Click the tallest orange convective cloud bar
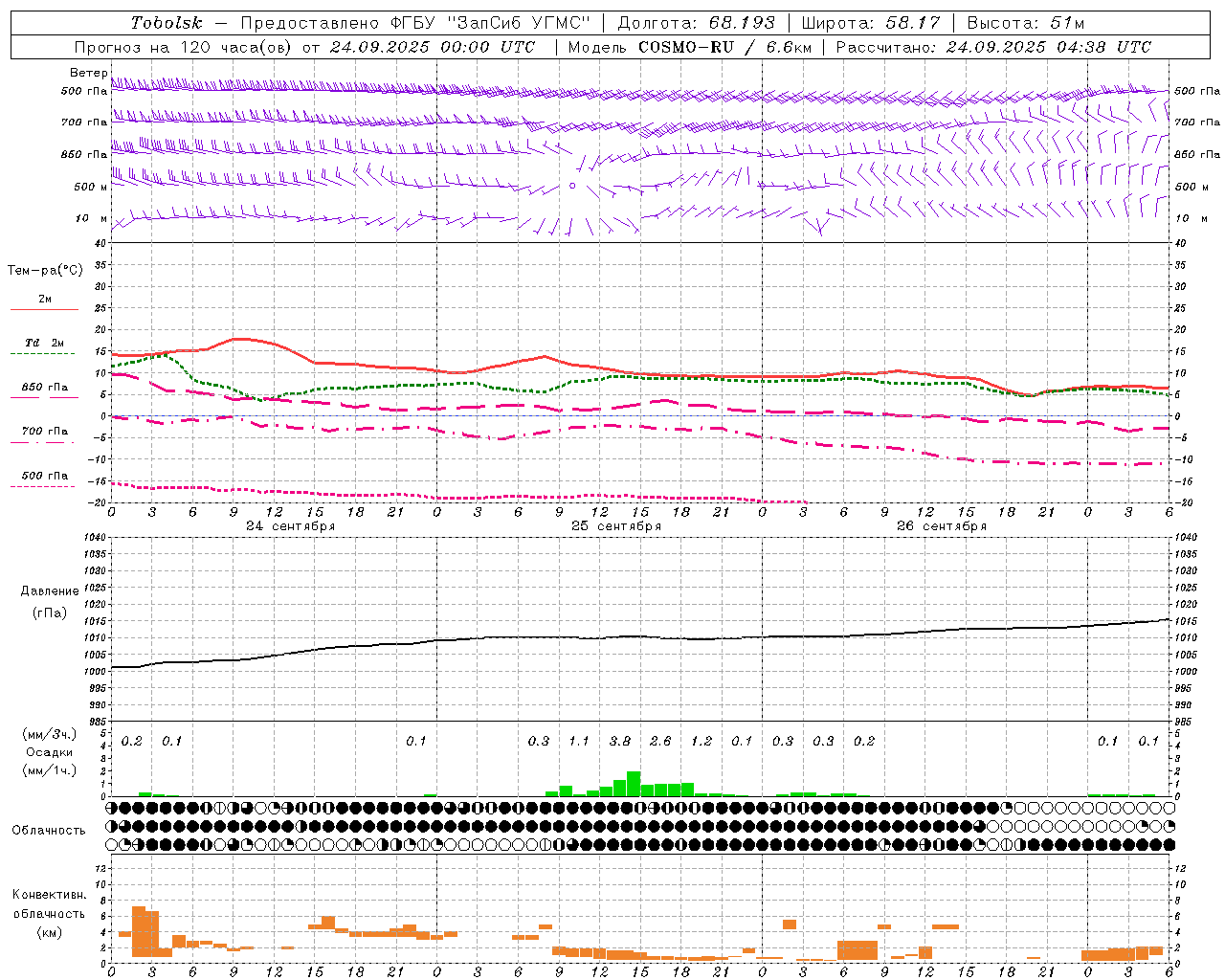This screenshot has width=1225, height=980. (x=139, y=931)
